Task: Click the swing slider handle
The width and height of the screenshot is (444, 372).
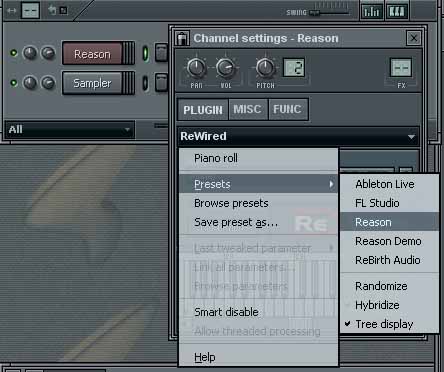Action: (x=314, y=13)
